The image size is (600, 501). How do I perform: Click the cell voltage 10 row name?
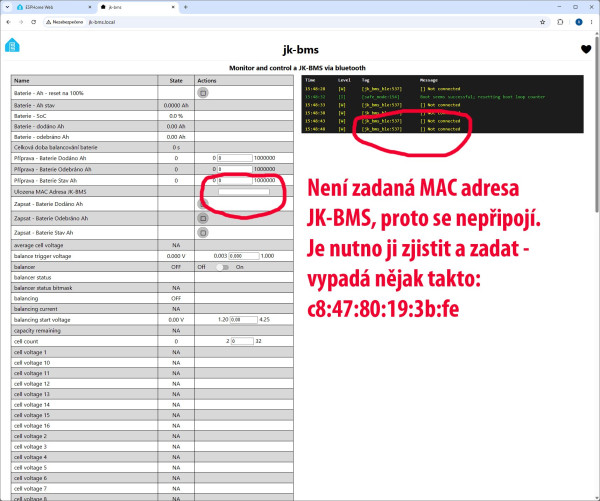(x=32, y=363)
